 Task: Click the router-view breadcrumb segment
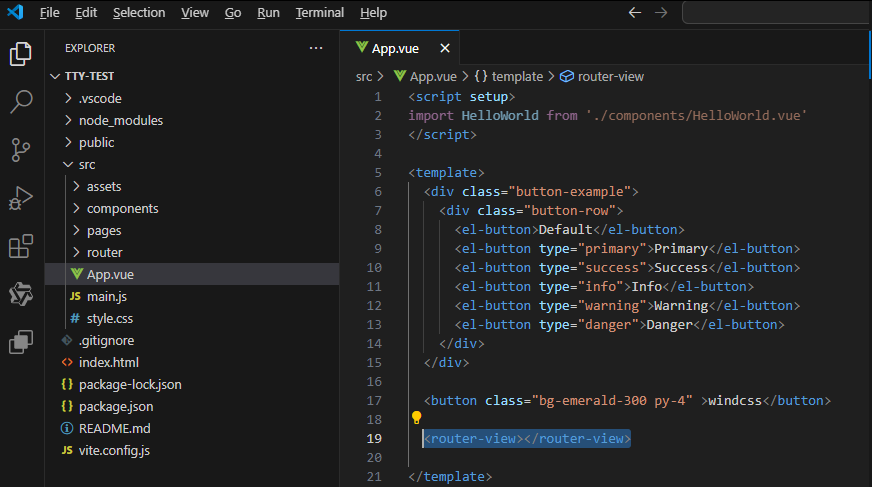click(611, 77)
